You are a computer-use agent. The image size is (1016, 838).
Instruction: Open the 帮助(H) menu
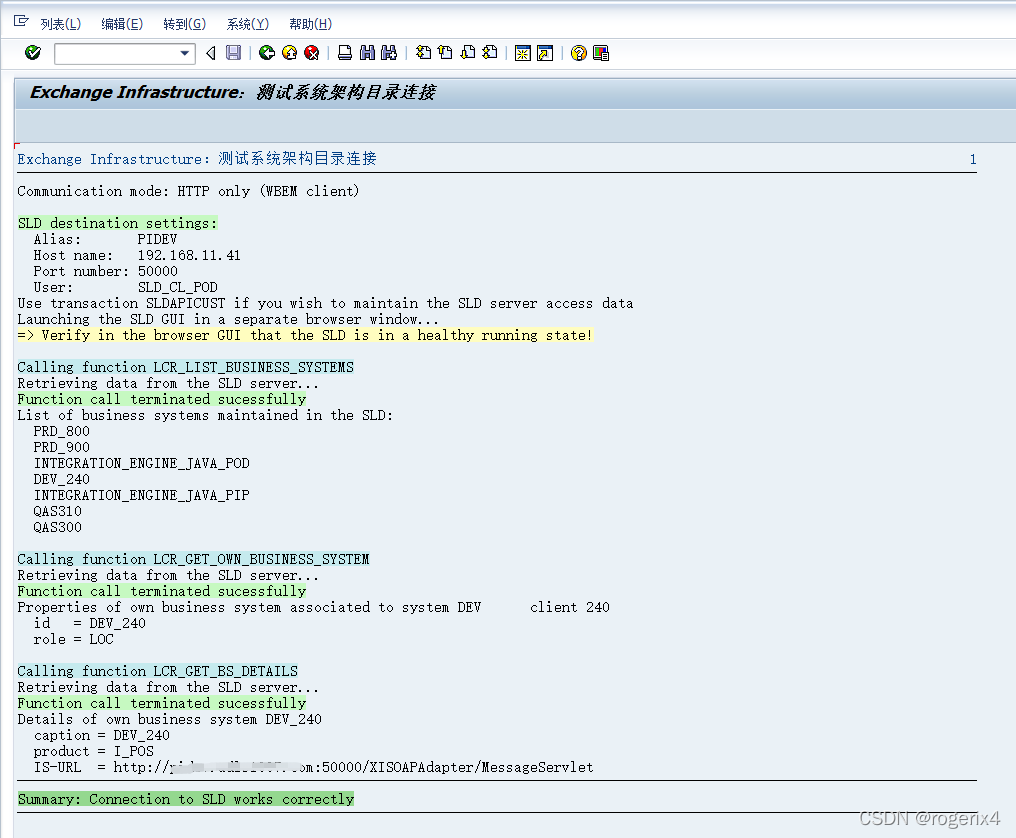tap(310, 24)
